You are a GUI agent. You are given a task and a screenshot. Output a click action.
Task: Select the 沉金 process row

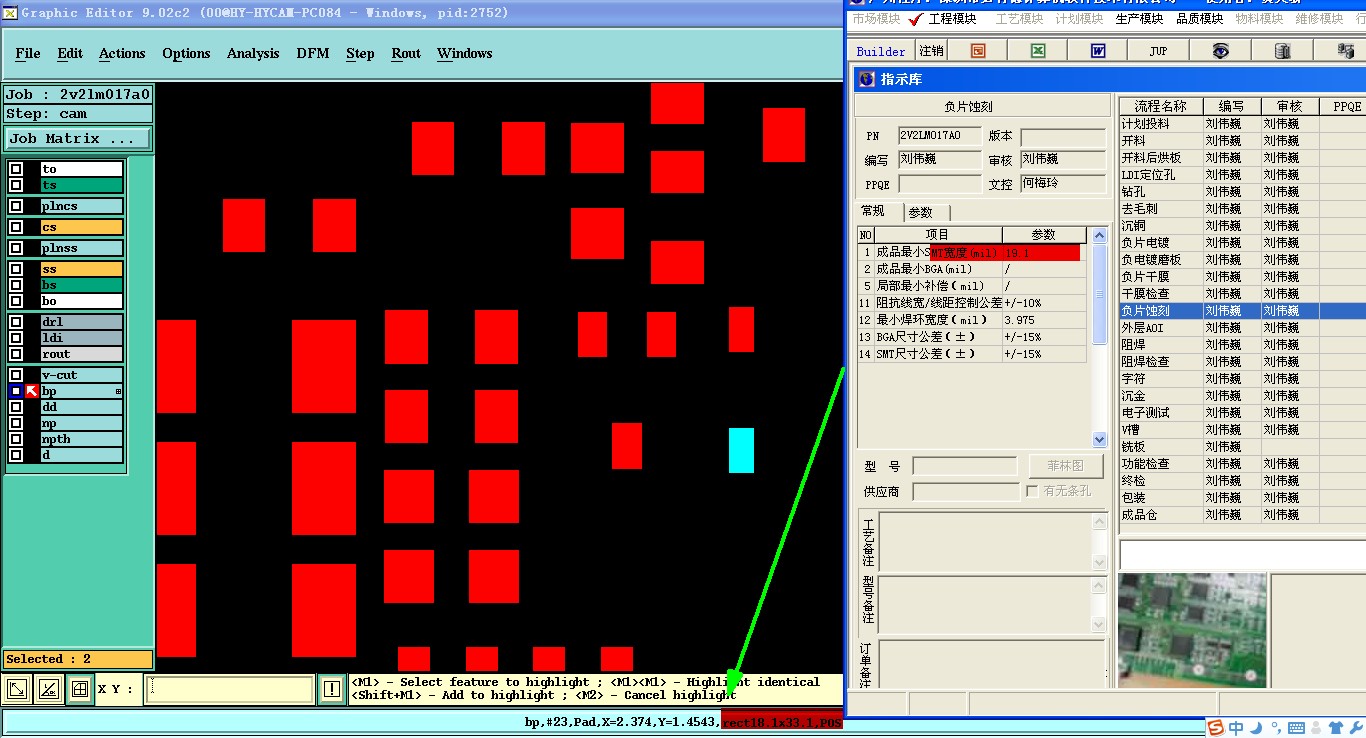(1241, 396)
